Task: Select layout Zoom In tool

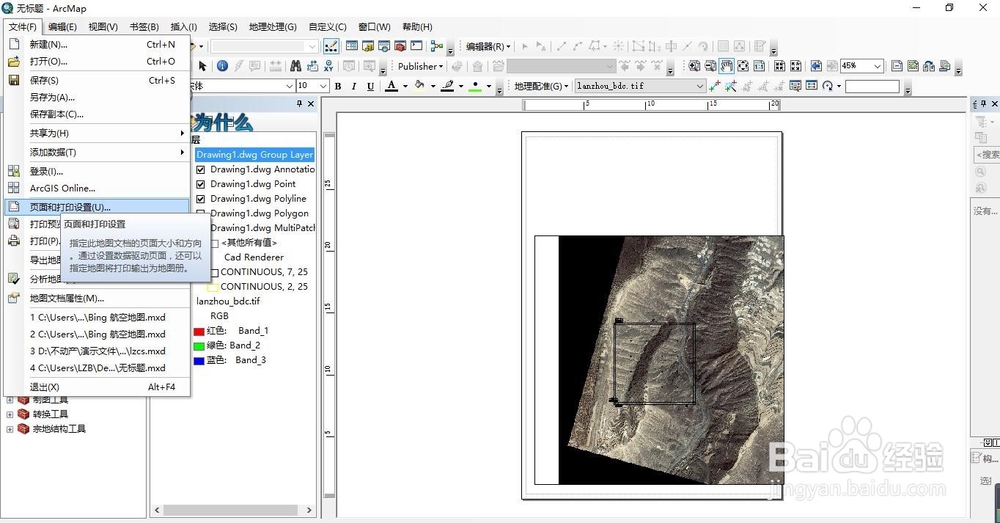Action: pyautogui.click(x=694, y=66)
